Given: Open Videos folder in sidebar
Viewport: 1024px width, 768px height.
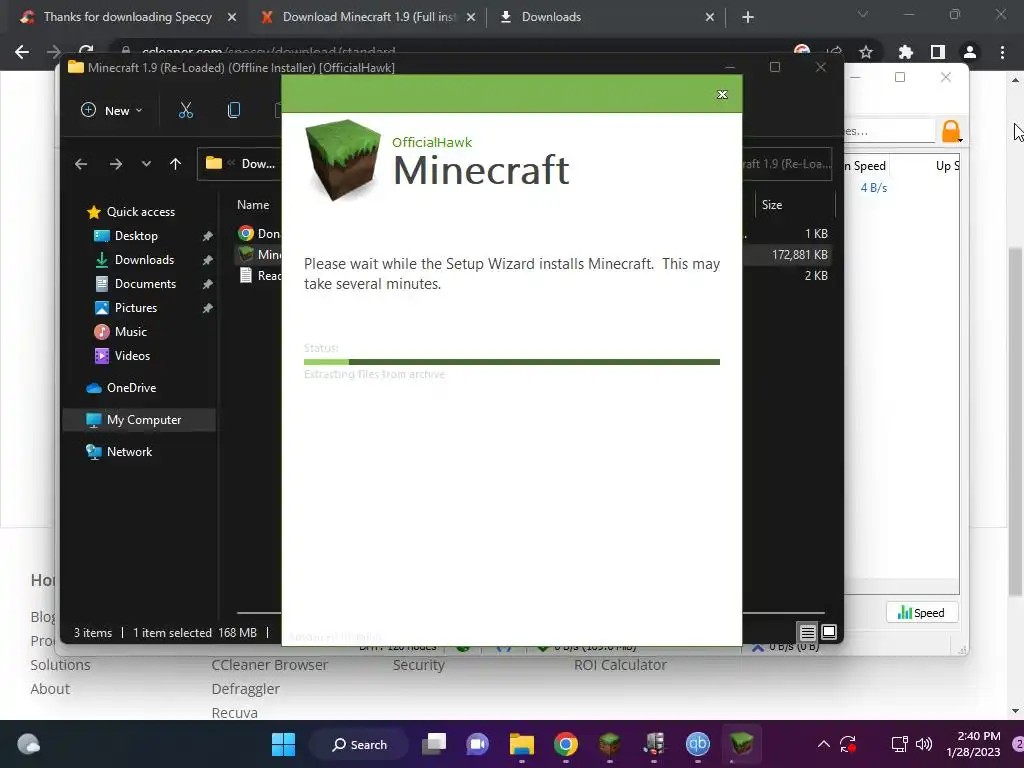Looking at the screenshot, I should (x=132, y=356).
